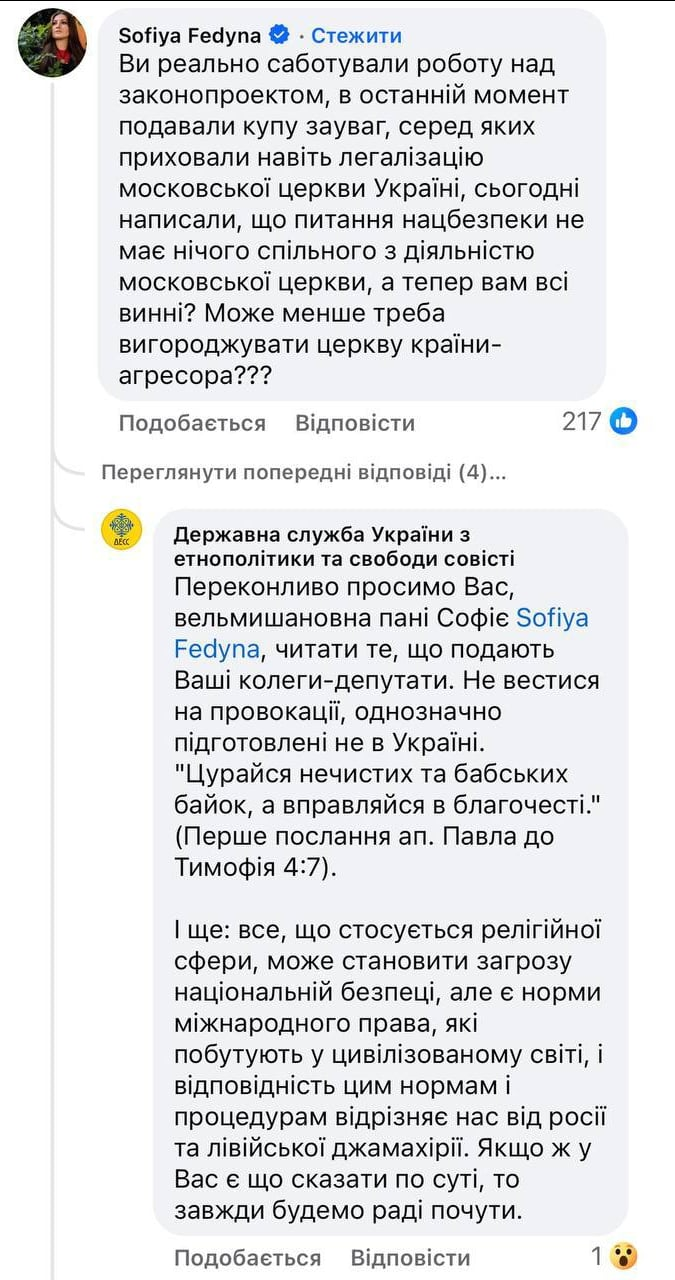Image resolution: width=675 pixels, height=1280 pixels.
Task: Open Державна служба України з етнополітики page name
Action: 344,546
